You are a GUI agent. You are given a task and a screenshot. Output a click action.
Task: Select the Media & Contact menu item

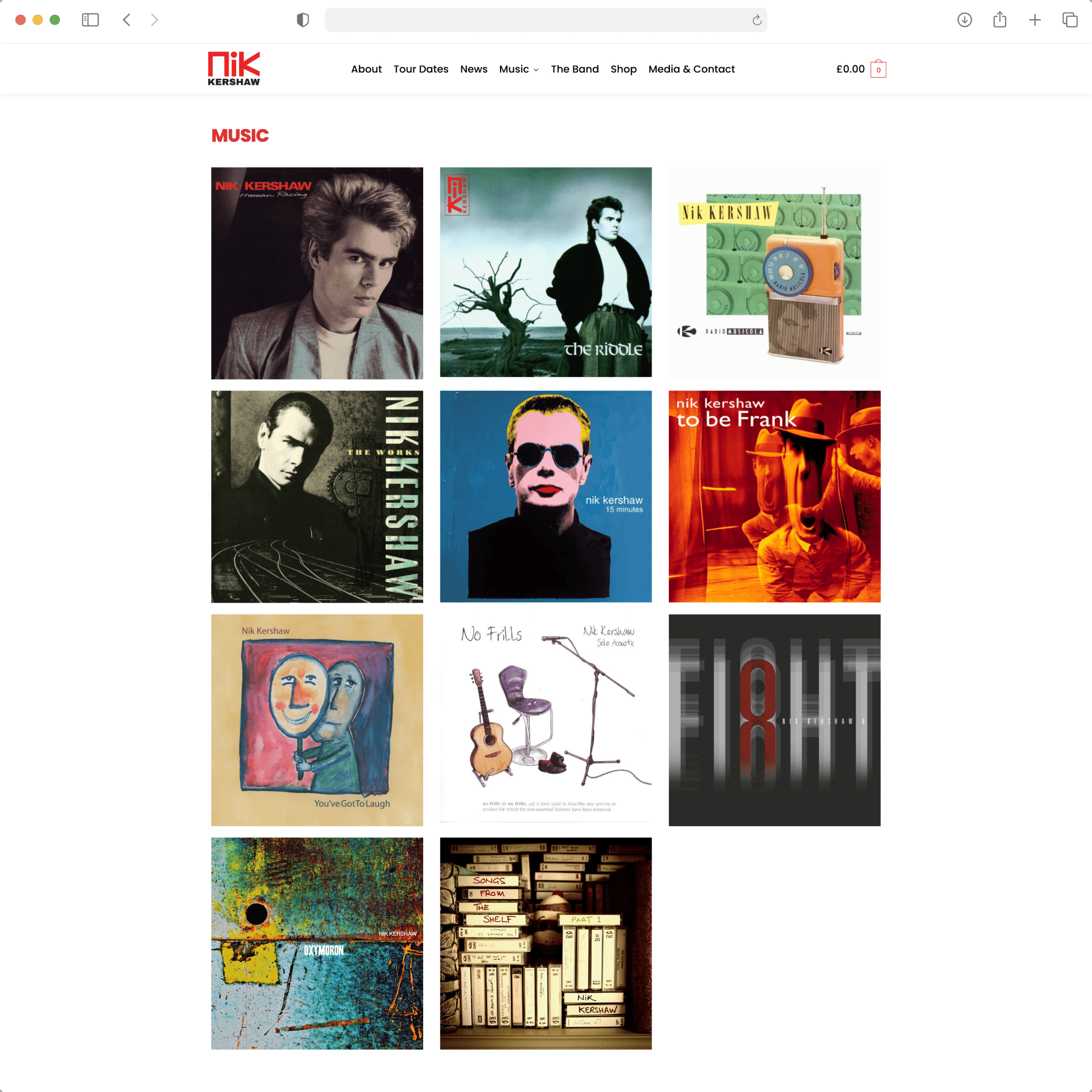tap(691, 69)
